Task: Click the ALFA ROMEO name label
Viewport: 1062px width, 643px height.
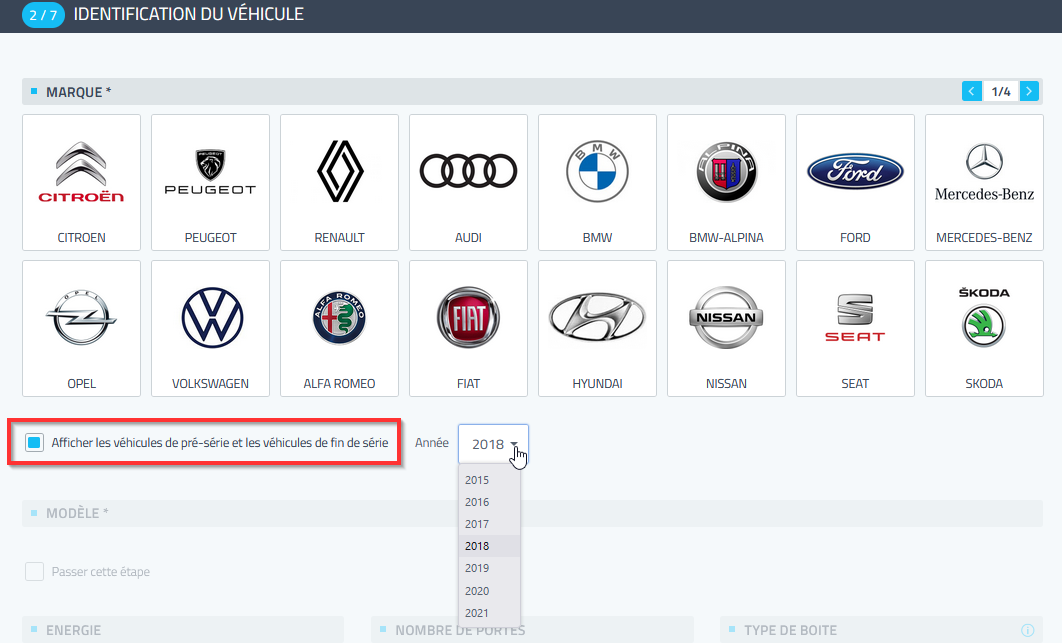Action: coord(339,383)
